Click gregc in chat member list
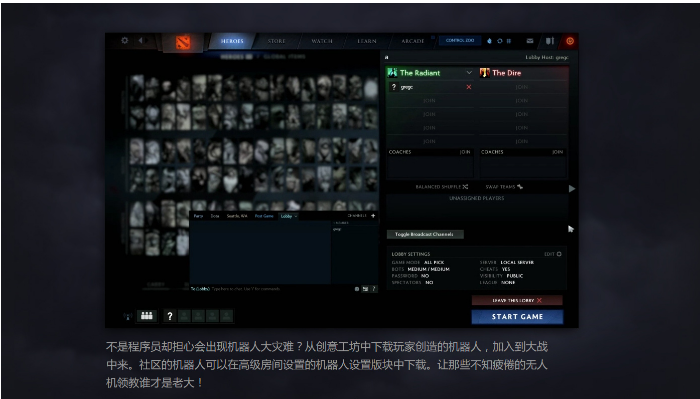 coord(337,229)
